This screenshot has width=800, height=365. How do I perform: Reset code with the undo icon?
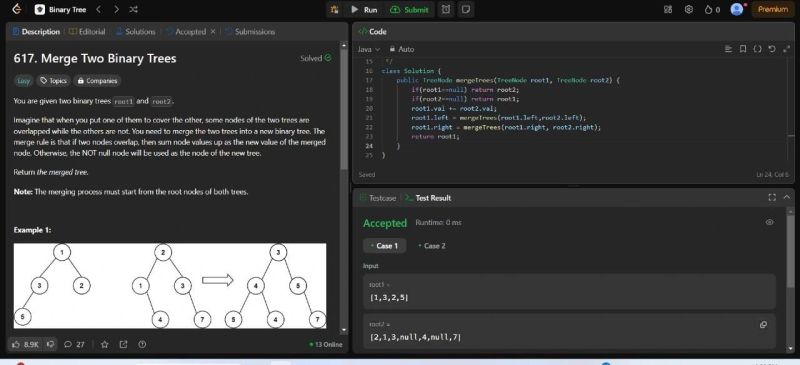[771, 49]
